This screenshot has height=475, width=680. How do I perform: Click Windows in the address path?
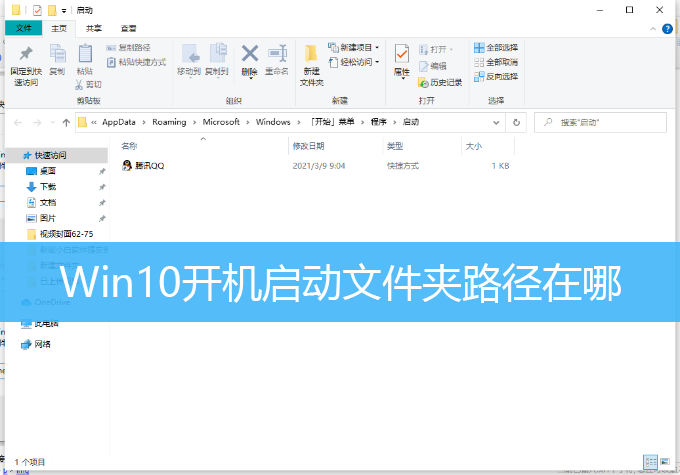pyautogui.click(x=273, y=122)
